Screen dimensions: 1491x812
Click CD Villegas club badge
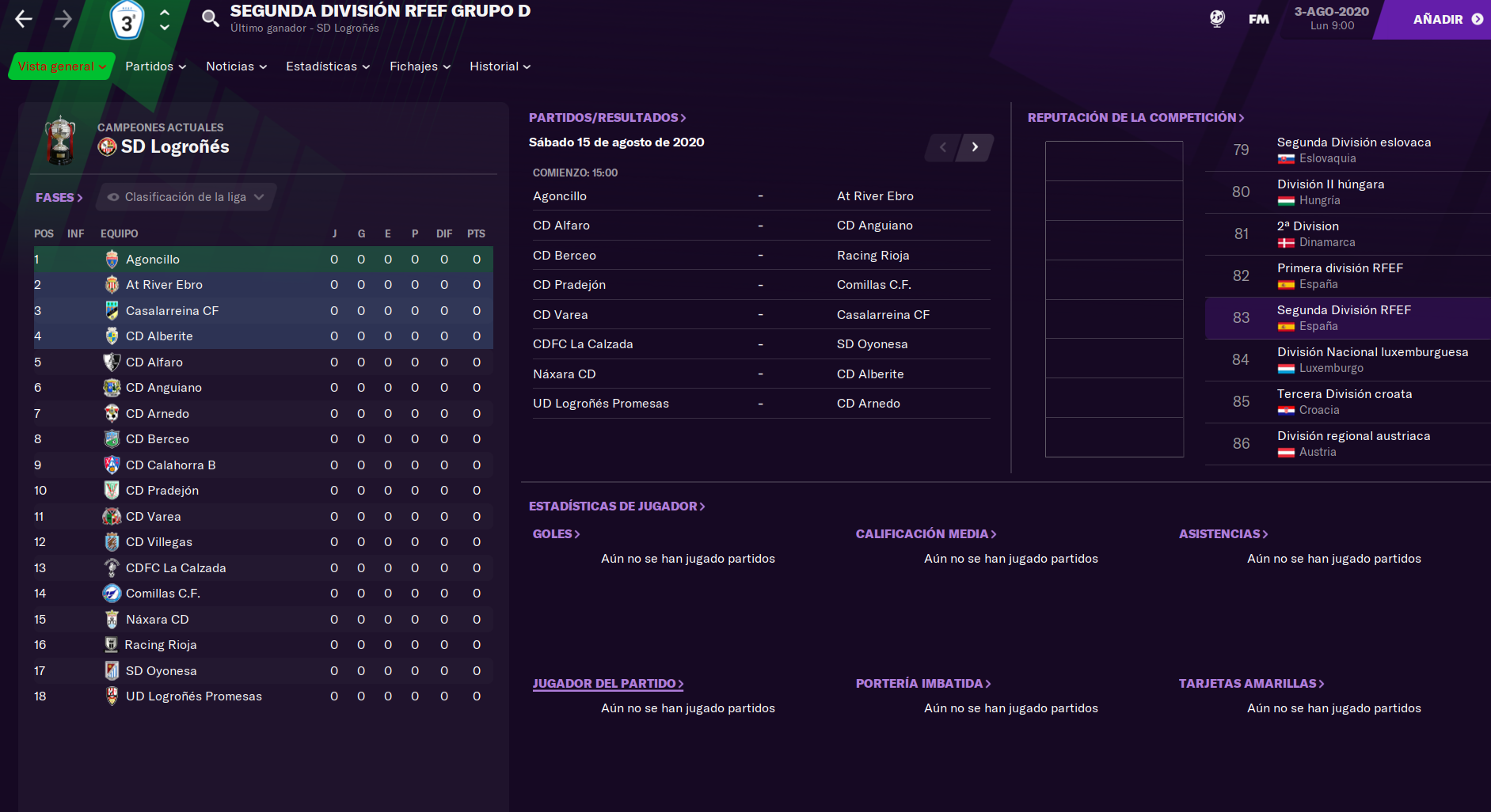pos(112,542)
